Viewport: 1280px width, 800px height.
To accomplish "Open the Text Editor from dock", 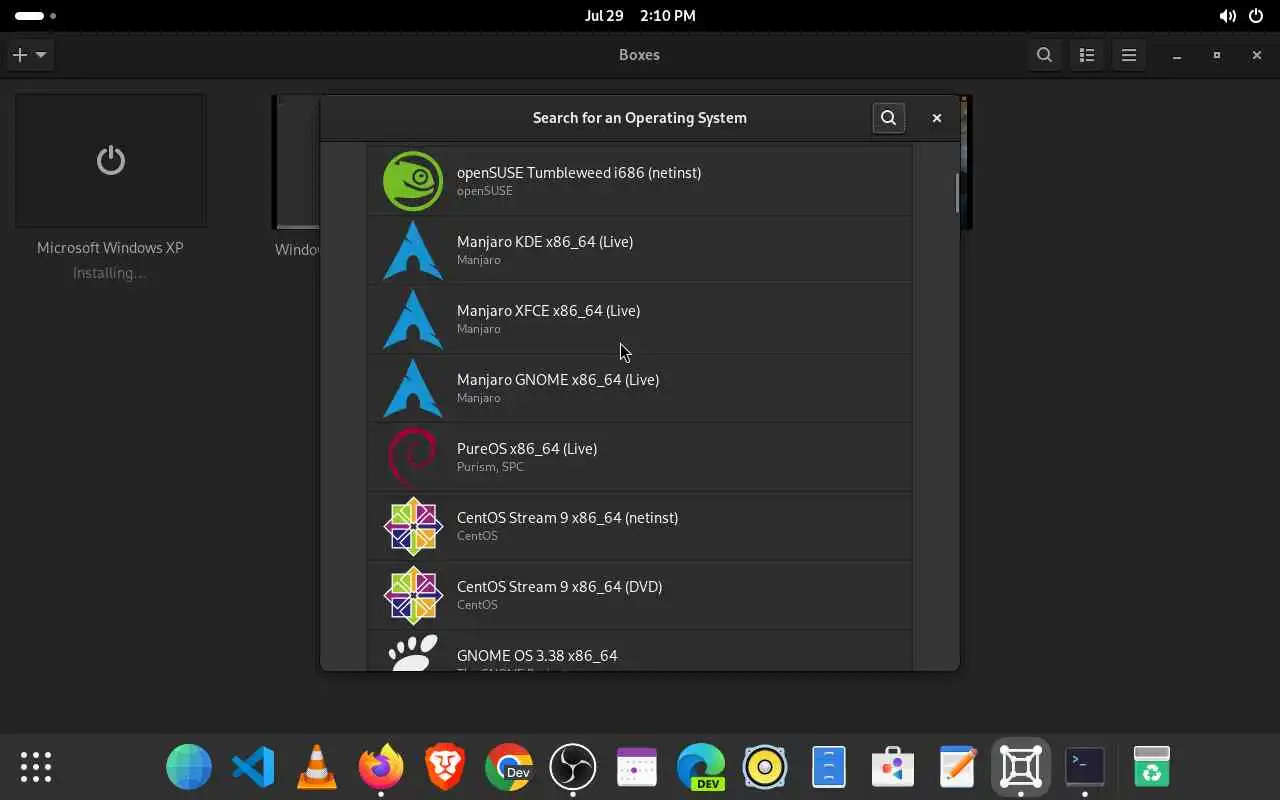I will pos(957,767).
